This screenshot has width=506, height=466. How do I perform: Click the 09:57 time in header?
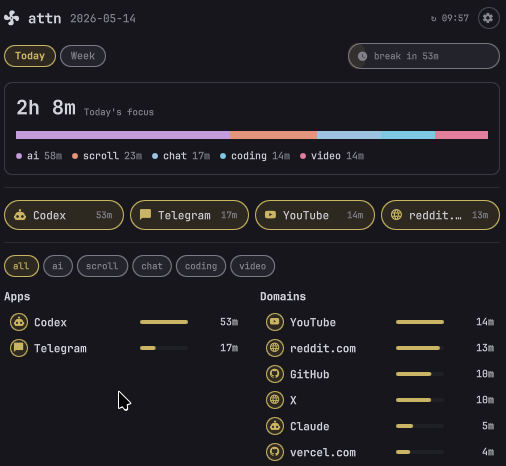tap(455, 18)
